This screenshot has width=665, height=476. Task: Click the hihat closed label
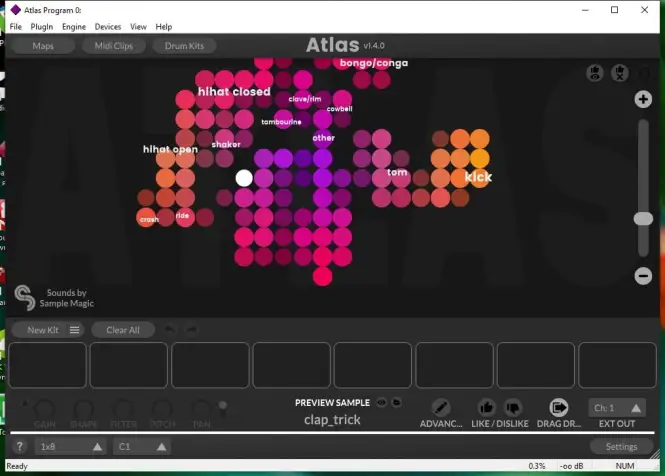[234, 92]
